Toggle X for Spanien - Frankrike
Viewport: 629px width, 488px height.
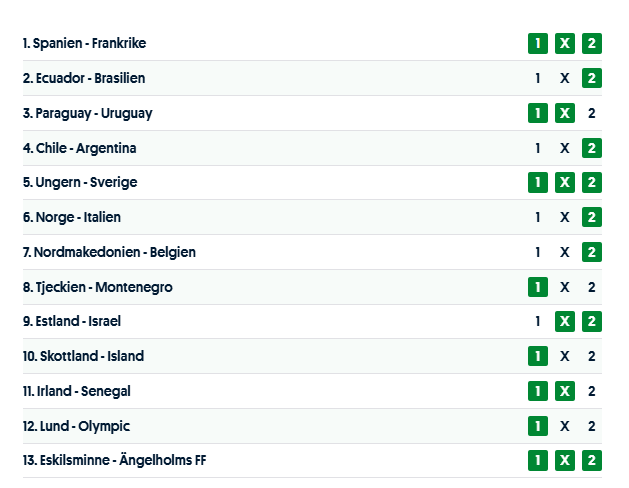[x=565, y=43]
